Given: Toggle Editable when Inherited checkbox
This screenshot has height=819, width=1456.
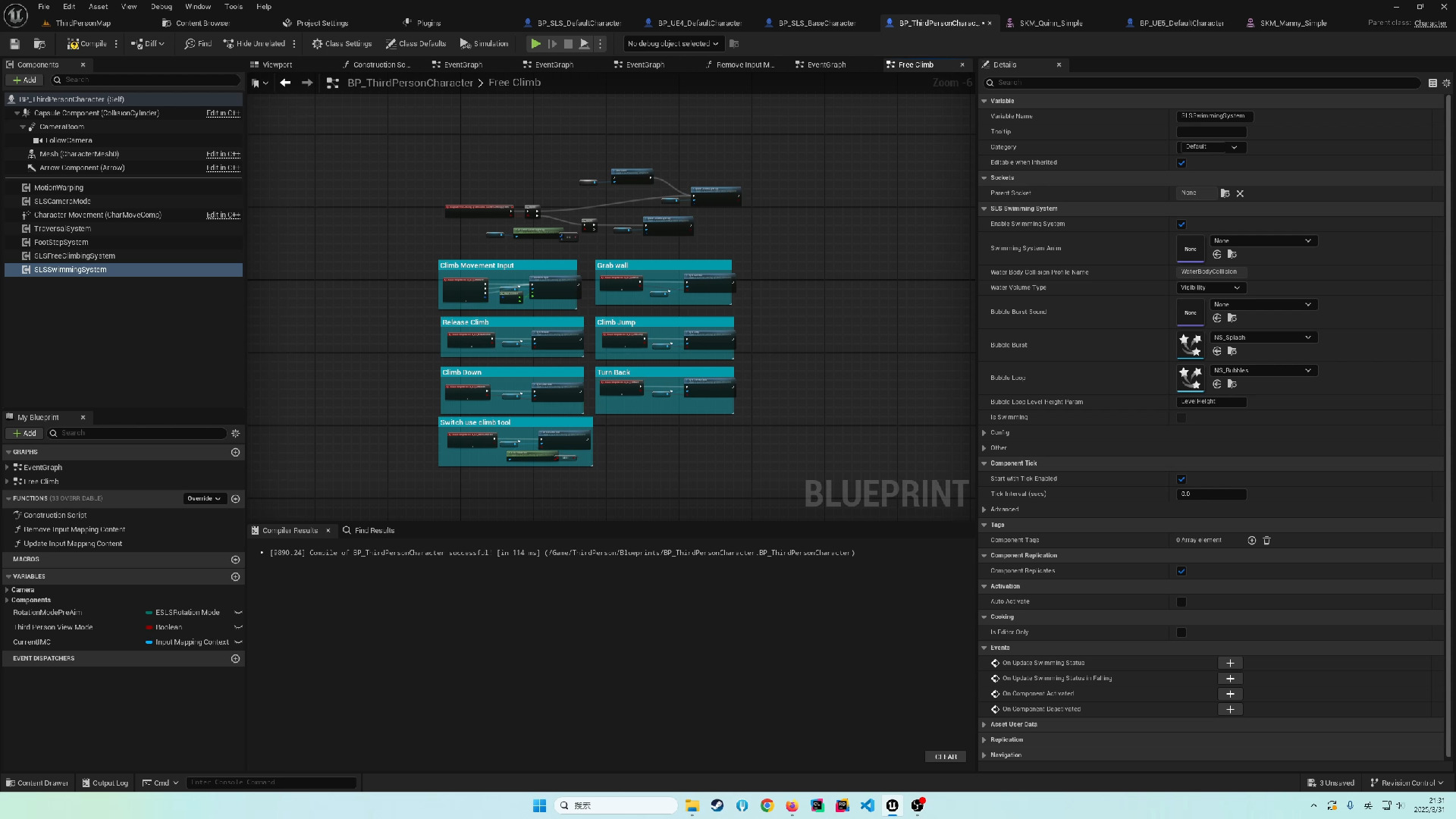Looking at the screenshot, I should pyautogui.click(x=1181, y=163).
